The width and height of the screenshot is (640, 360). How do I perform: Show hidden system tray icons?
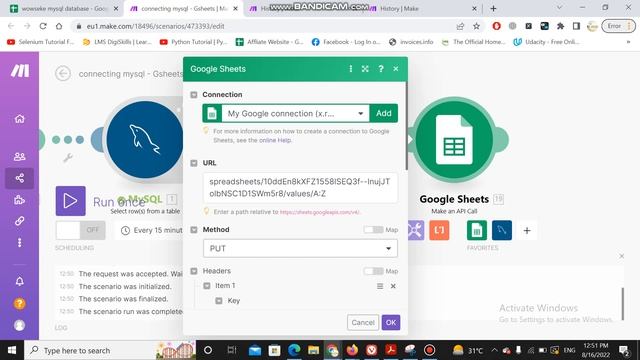[x=494, y=350]
